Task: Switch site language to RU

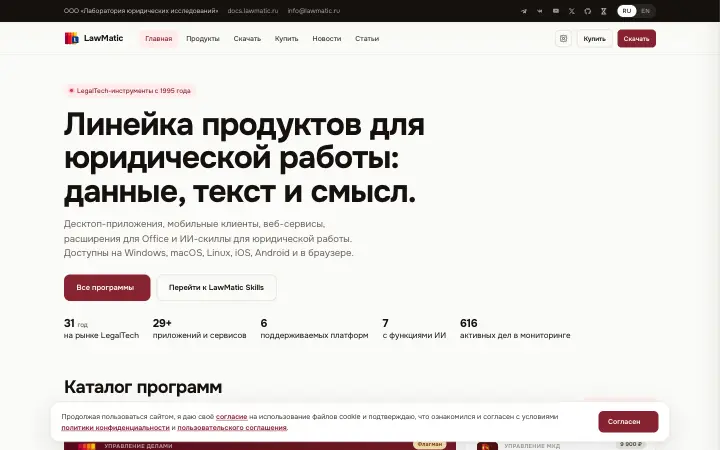Action: (627, 11)
